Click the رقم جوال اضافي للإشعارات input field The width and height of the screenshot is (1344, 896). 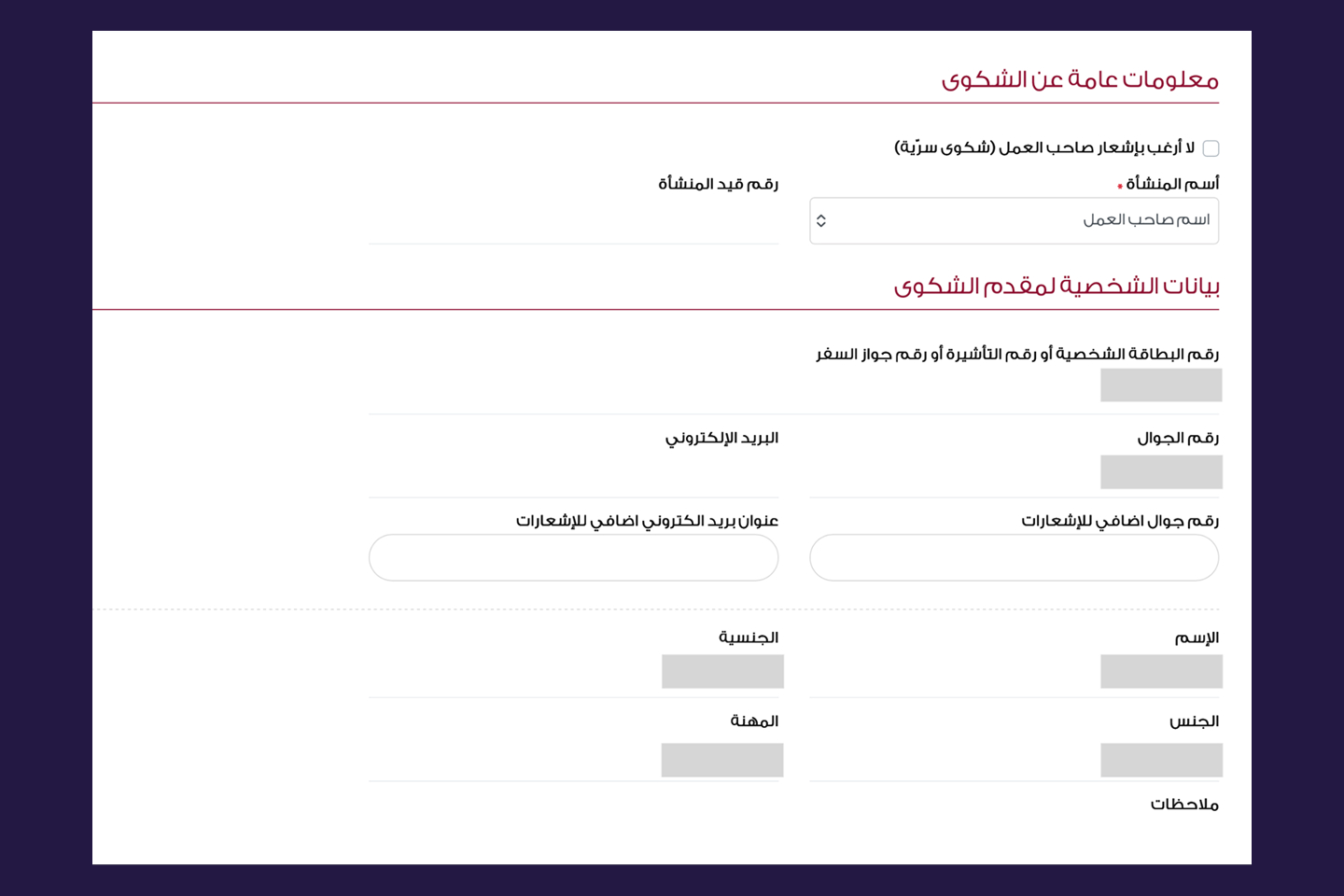pyautogui.click(x=1014, y=558)
